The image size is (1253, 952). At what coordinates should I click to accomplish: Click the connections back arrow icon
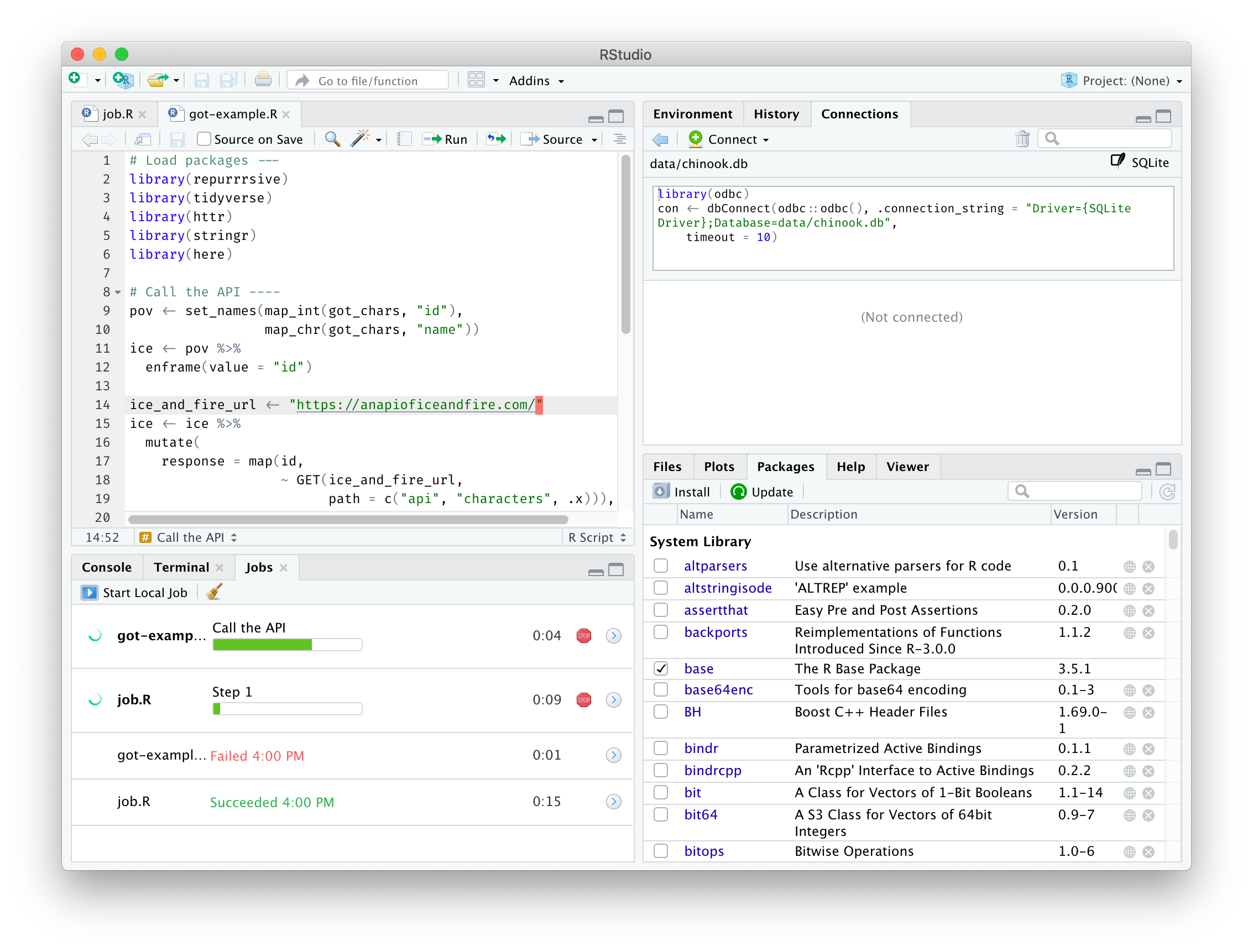[x=660, y=139]
